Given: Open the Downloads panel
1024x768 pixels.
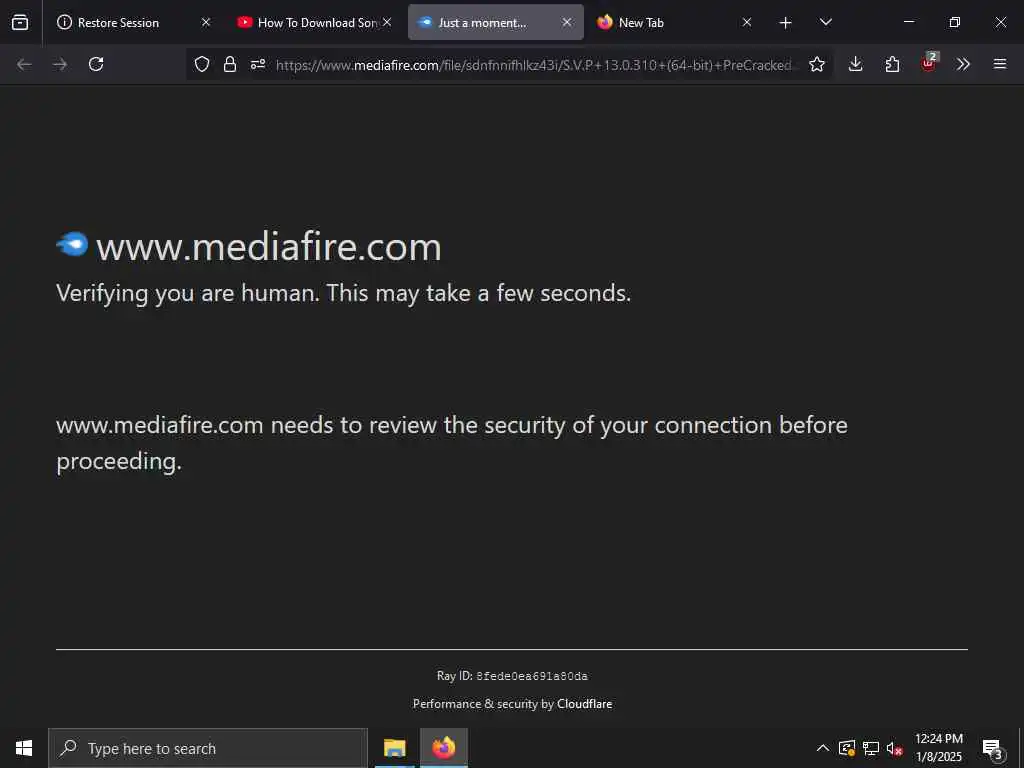Looking at the screenshot, I should tap(856, 64).
